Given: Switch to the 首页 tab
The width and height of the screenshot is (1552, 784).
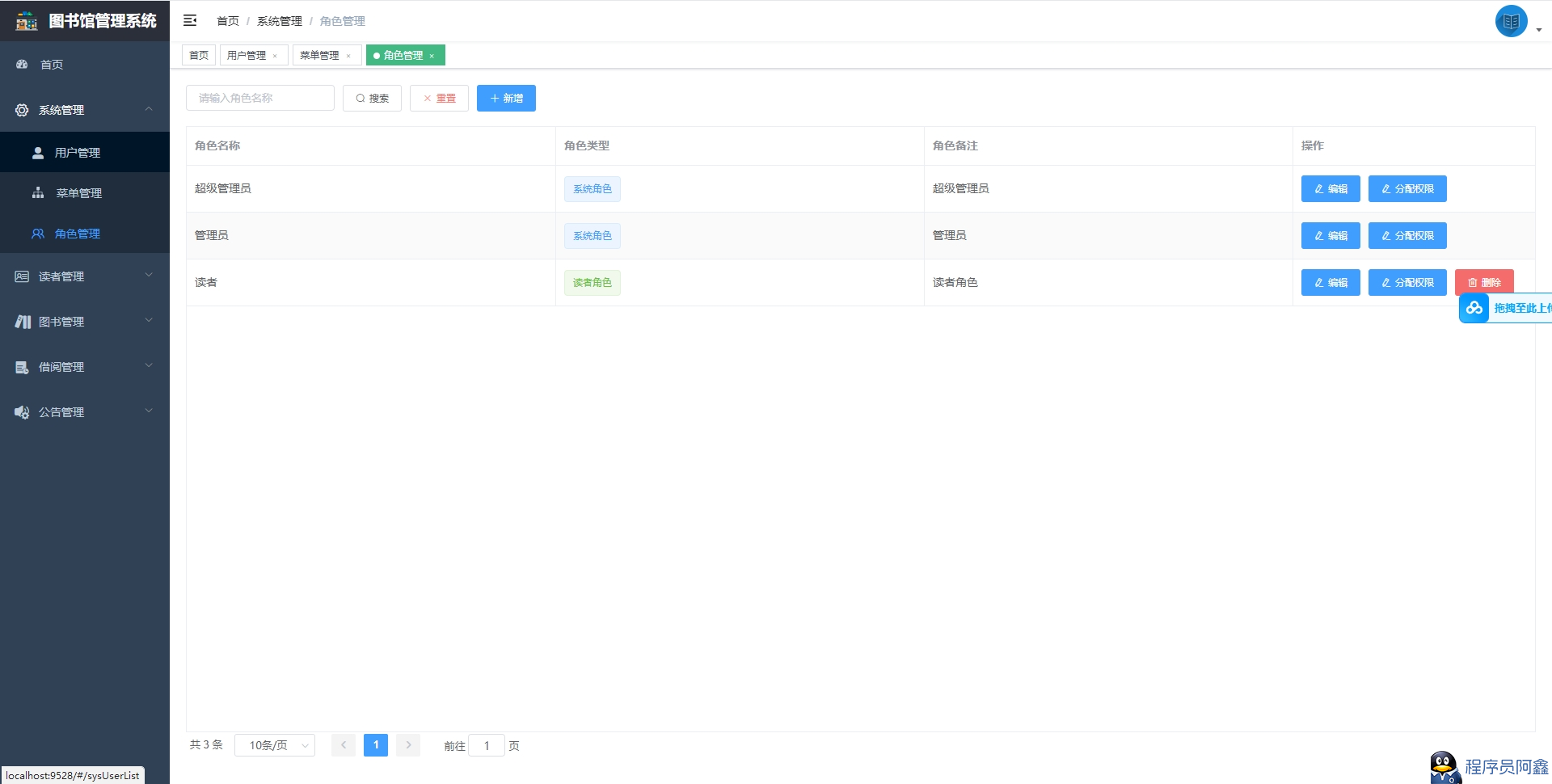Looking at the screenshot, I should coord(199,55).
